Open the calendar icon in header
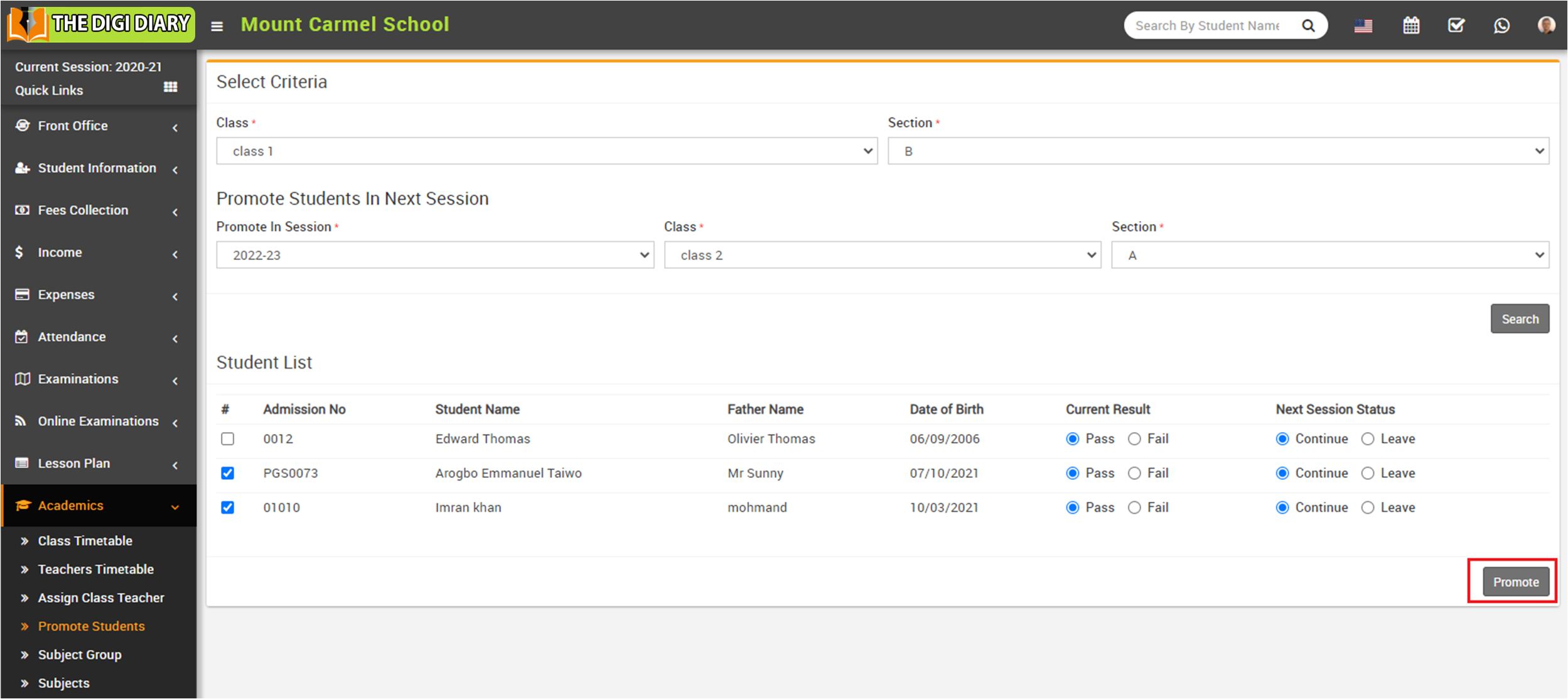1568x699 pixels. click(x=1411, y=26)
